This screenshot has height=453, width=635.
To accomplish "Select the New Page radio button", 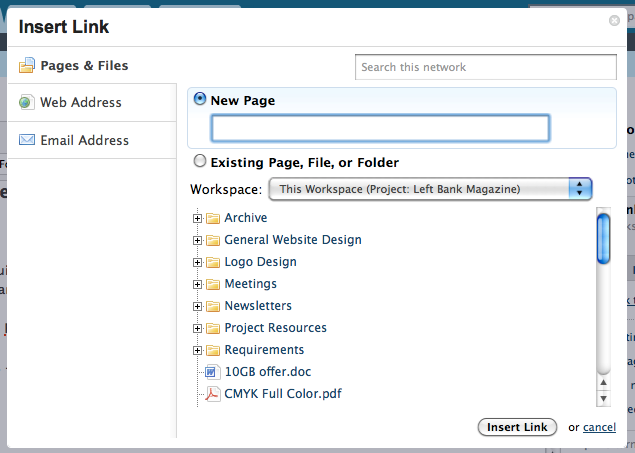I will pos(200,100).
